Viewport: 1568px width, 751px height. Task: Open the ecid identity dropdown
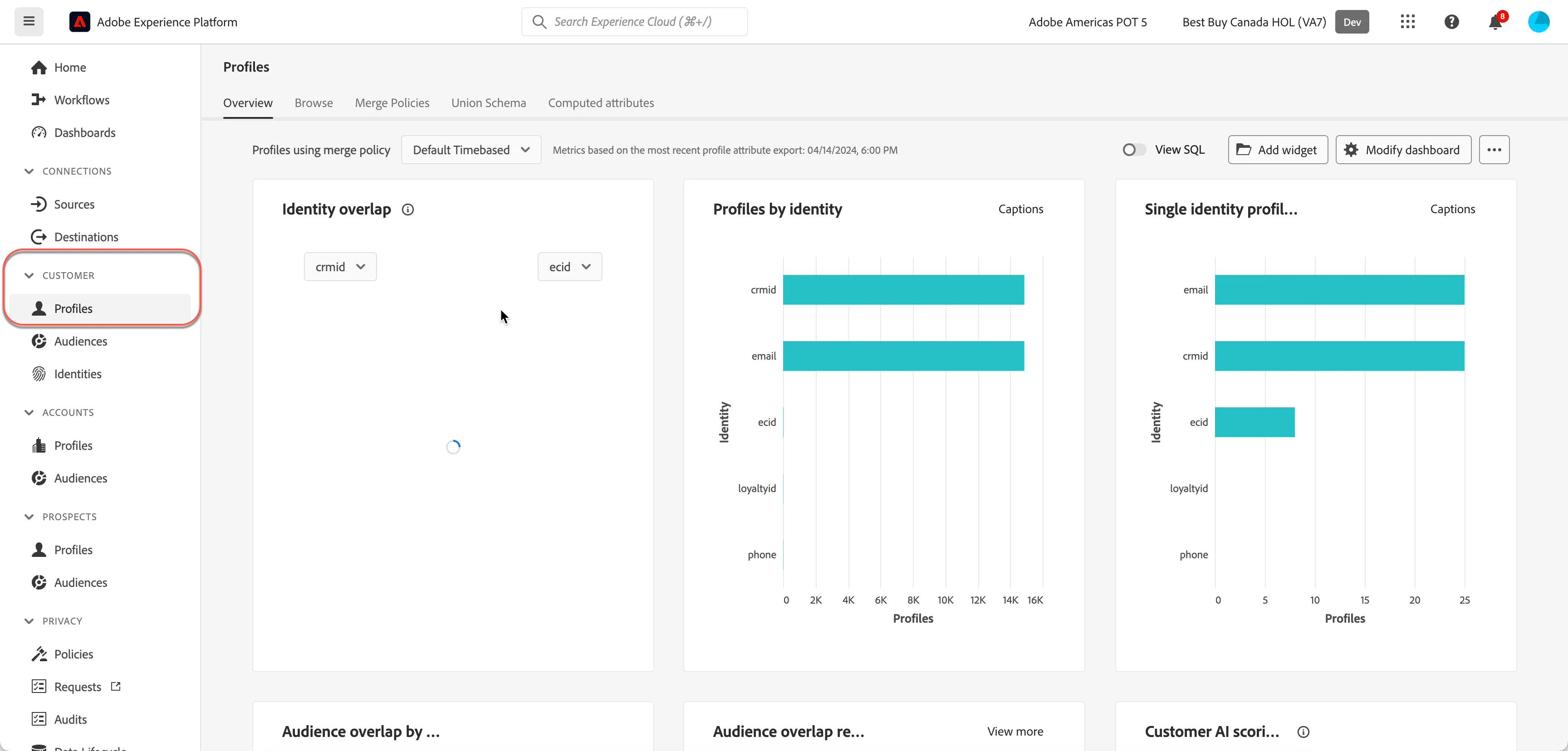coord(570,267)
